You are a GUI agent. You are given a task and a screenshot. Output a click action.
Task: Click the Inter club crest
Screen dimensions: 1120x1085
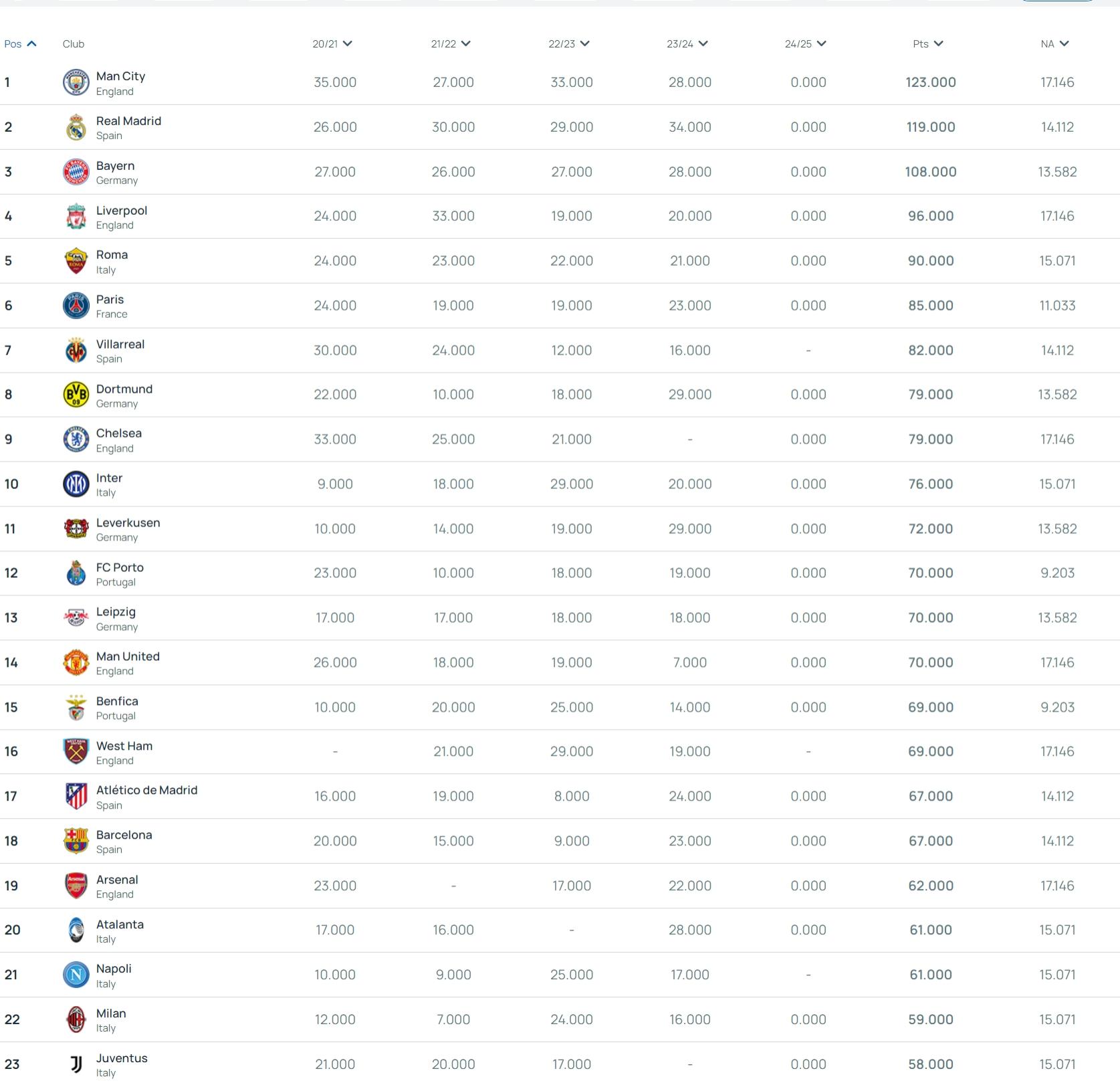(76, 484)
